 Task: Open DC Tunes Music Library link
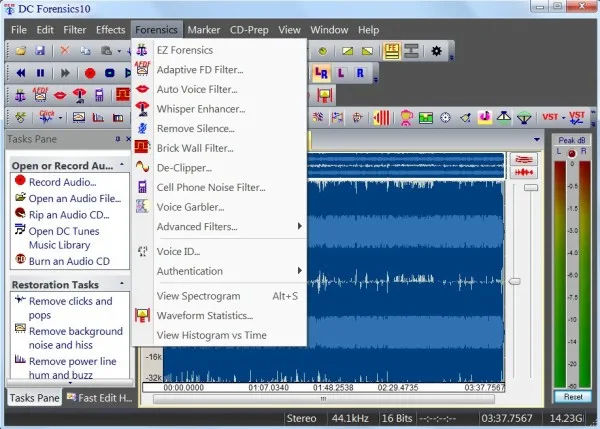64,238
